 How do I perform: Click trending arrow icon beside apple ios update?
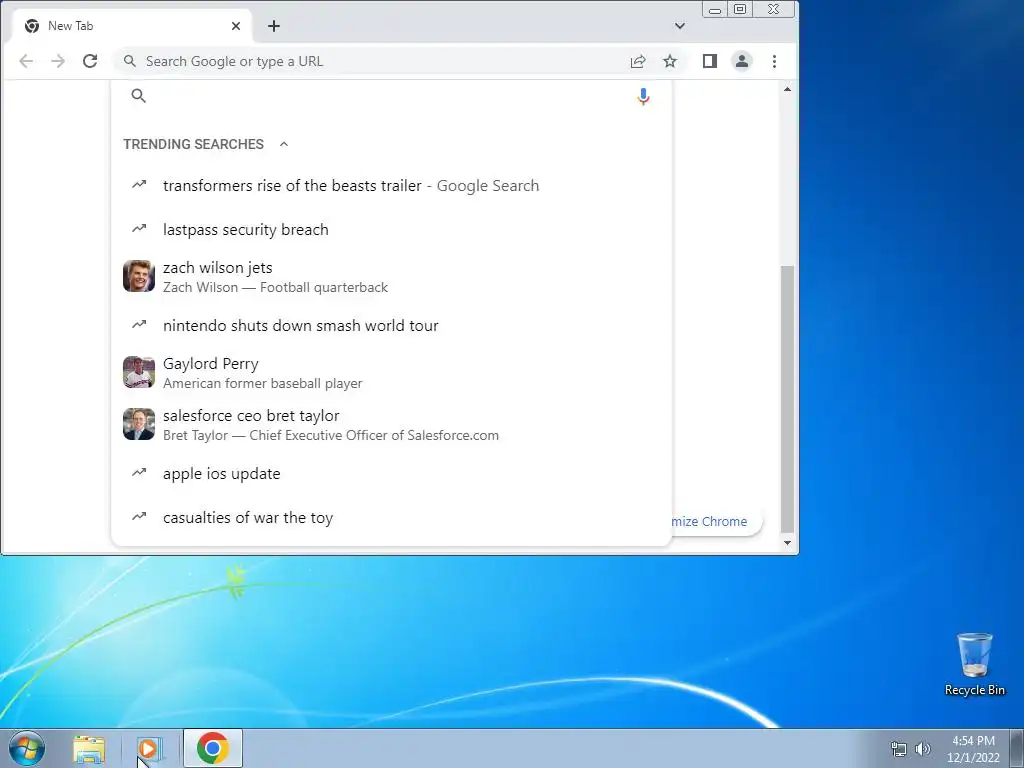click(139, 472)
